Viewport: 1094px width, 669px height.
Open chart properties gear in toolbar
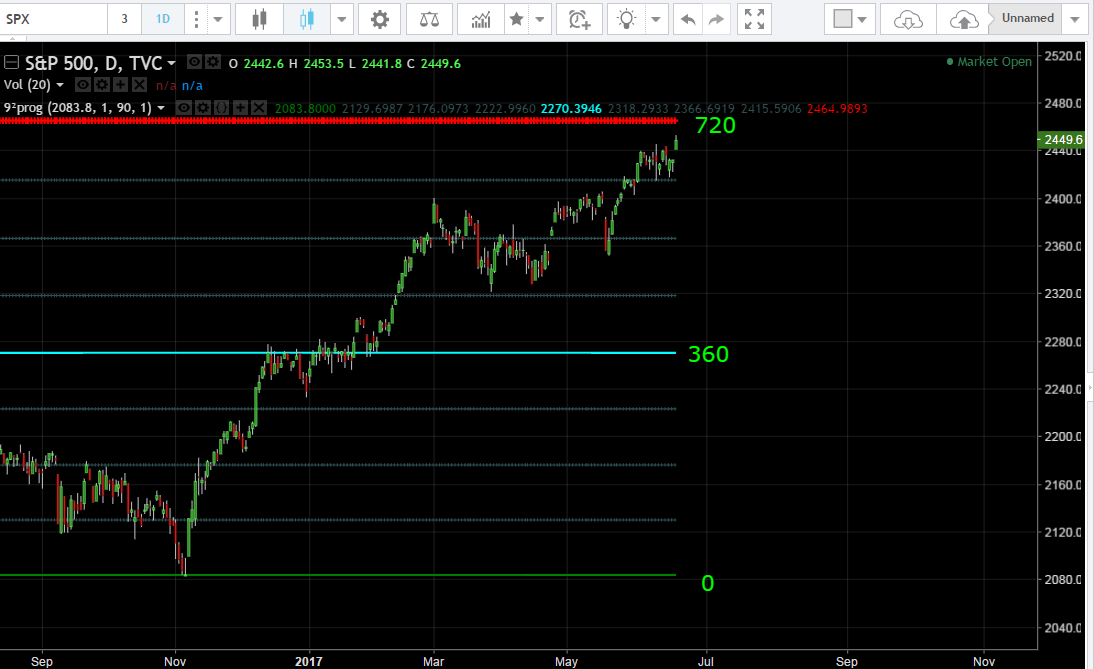(x=379, y=19)
